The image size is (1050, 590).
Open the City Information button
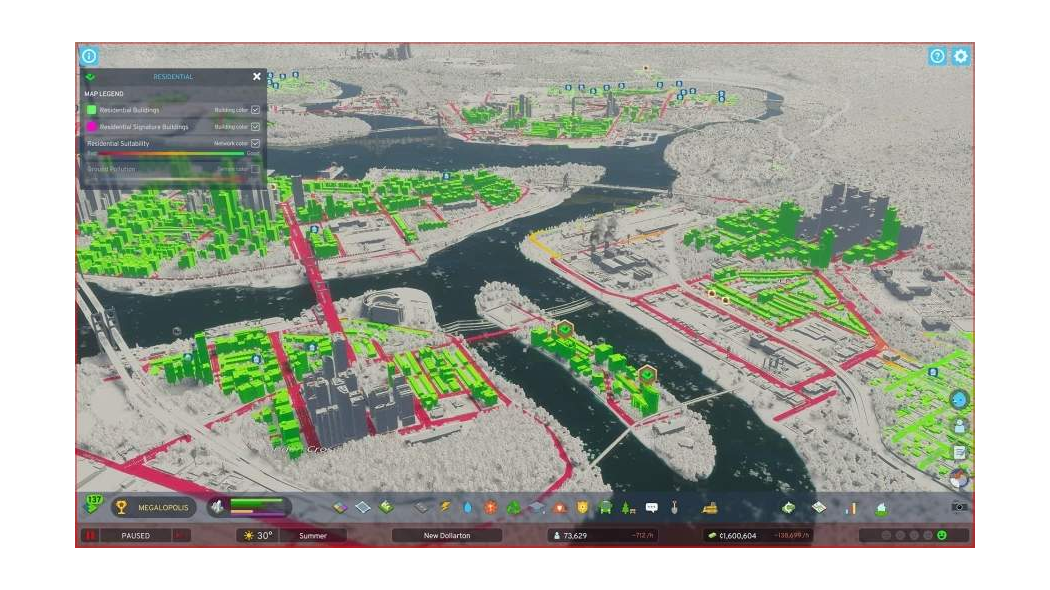click(882, 508)
